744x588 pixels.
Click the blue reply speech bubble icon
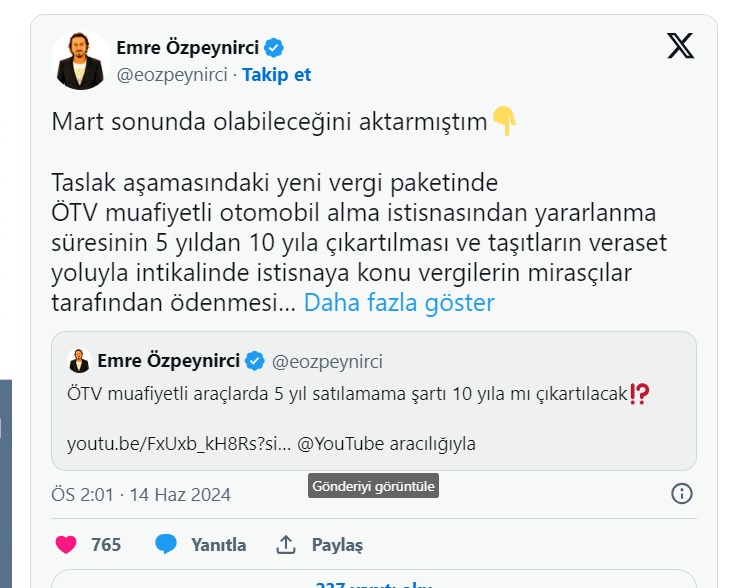point(166,544)
